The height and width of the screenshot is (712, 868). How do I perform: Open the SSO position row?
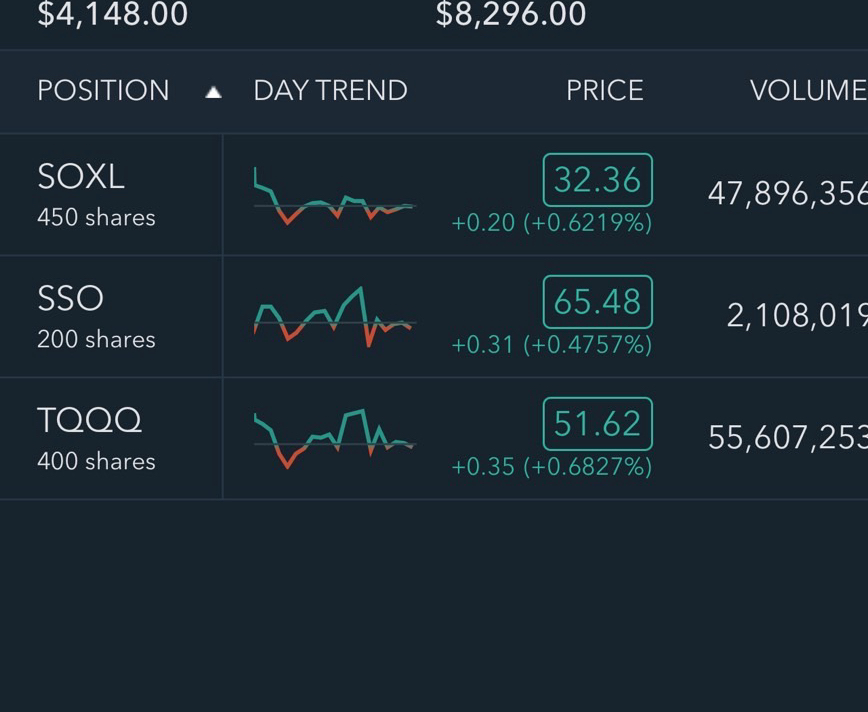pos(434,317)
